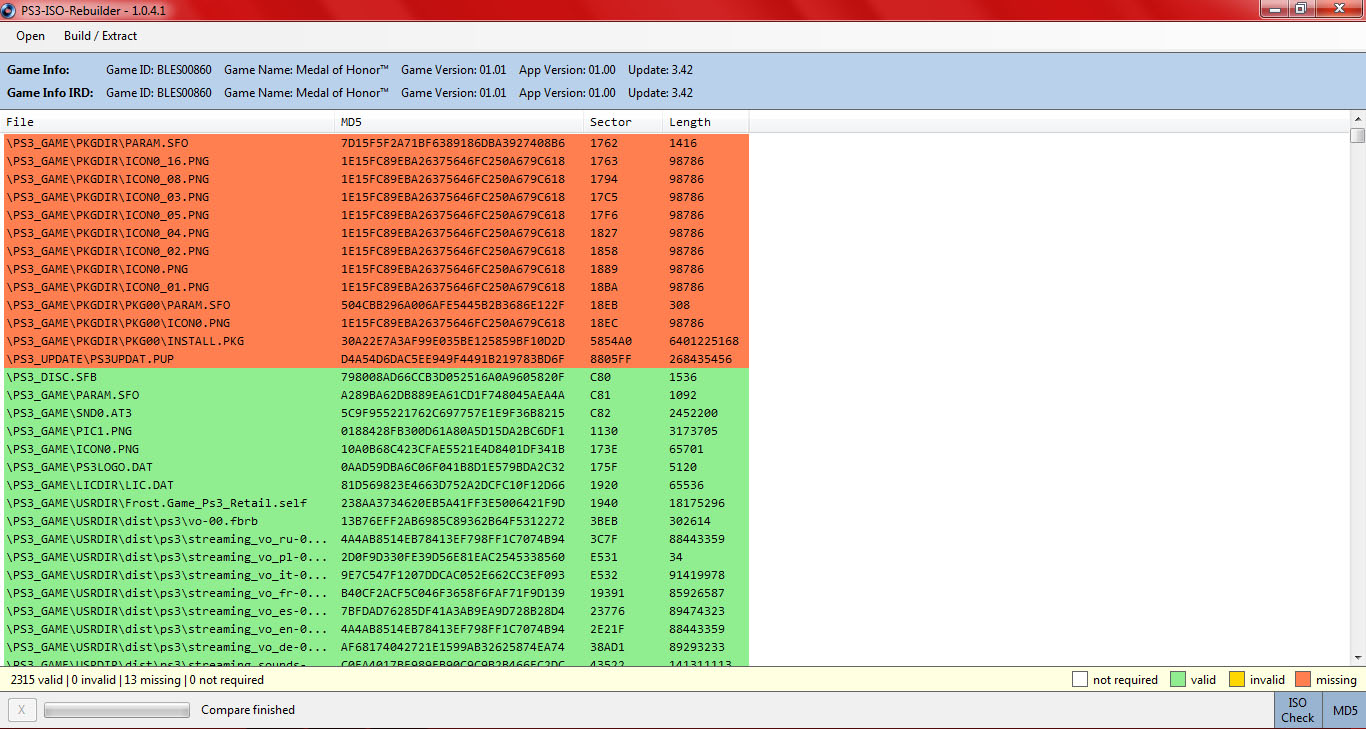Viewport: 1366px width, 729px height.
Task: Click the yellow invalid legend swatch
Action: pos(1236,680)
